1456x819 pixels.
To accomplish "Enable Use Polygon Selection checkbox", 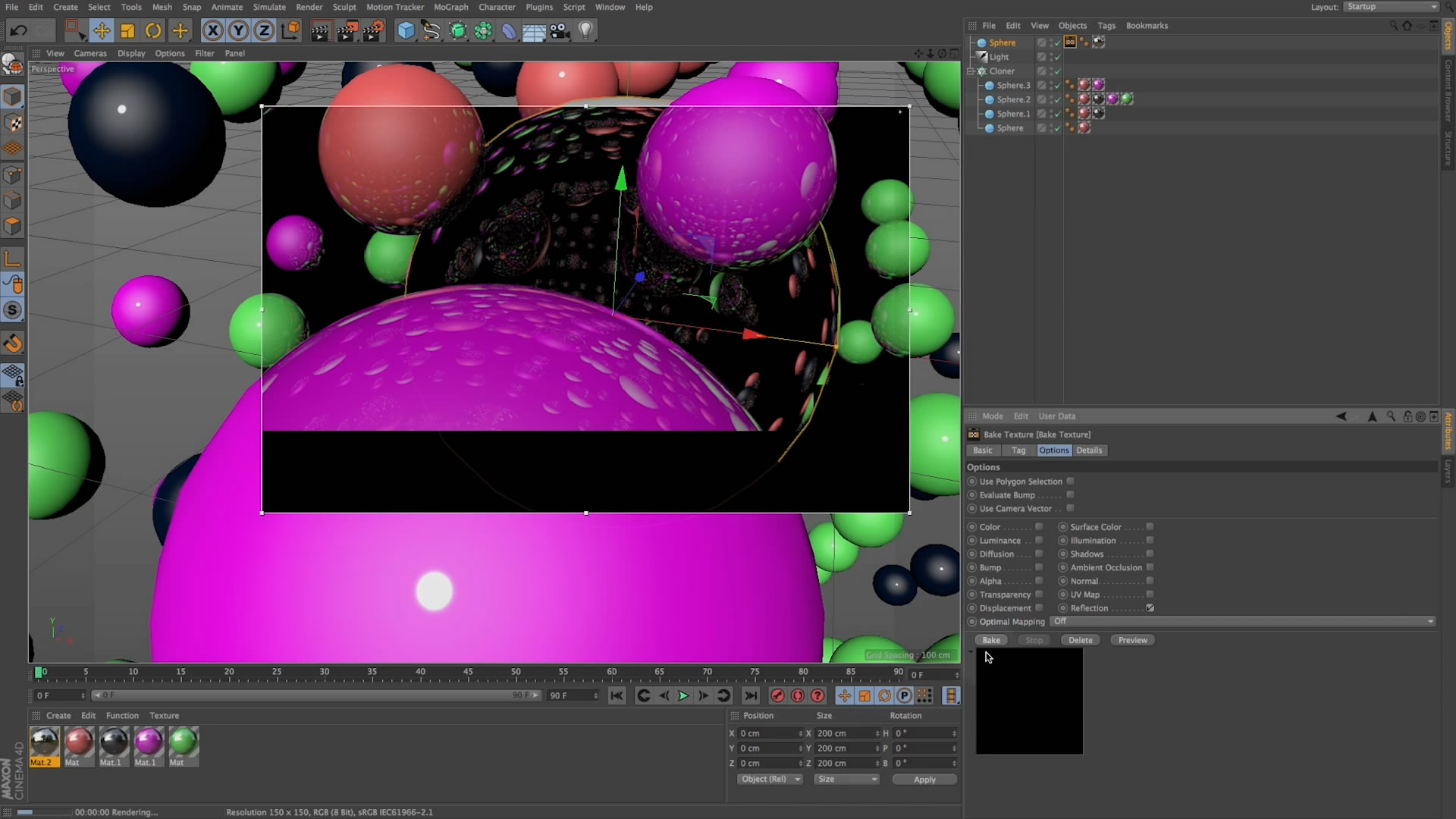I will [1070, 481].
